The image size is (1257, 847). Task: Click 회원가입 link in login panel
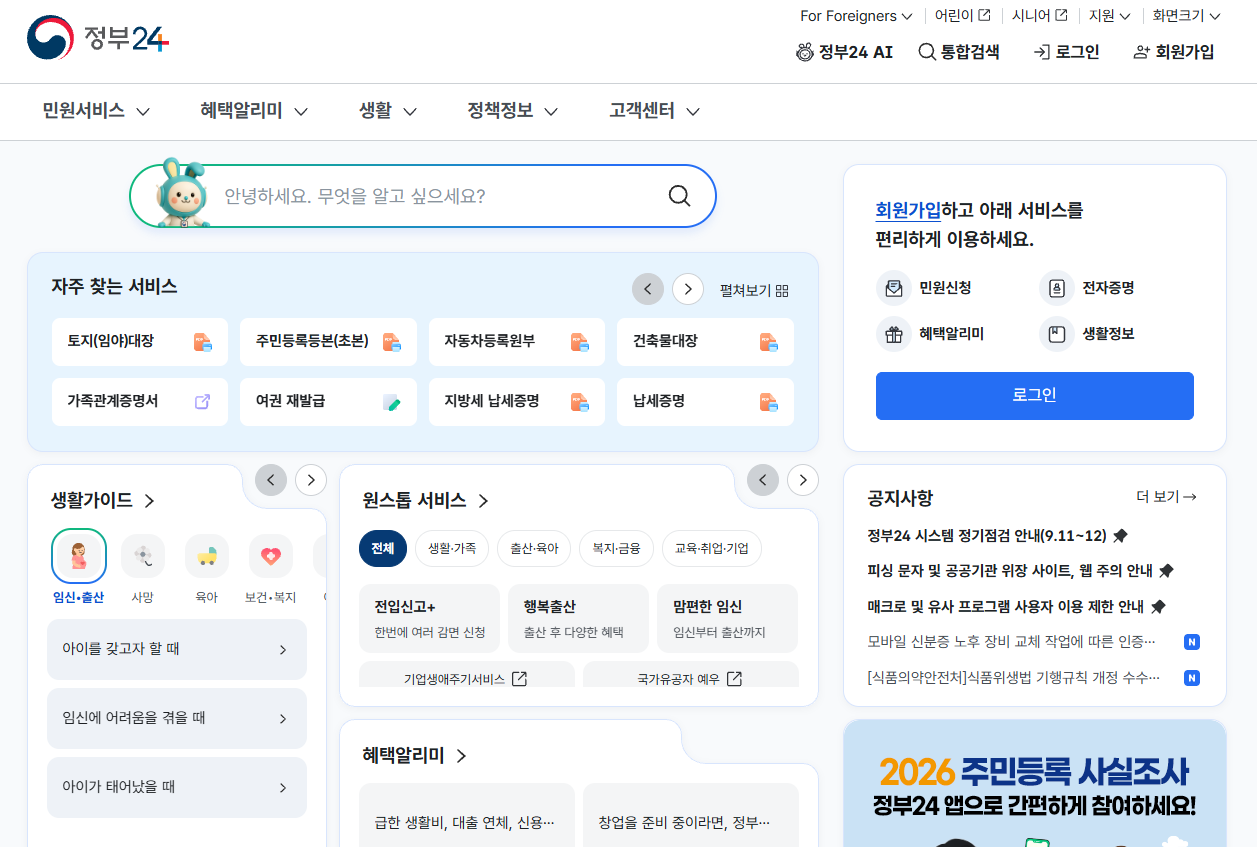pyautogui.click(x=908, y=210)
